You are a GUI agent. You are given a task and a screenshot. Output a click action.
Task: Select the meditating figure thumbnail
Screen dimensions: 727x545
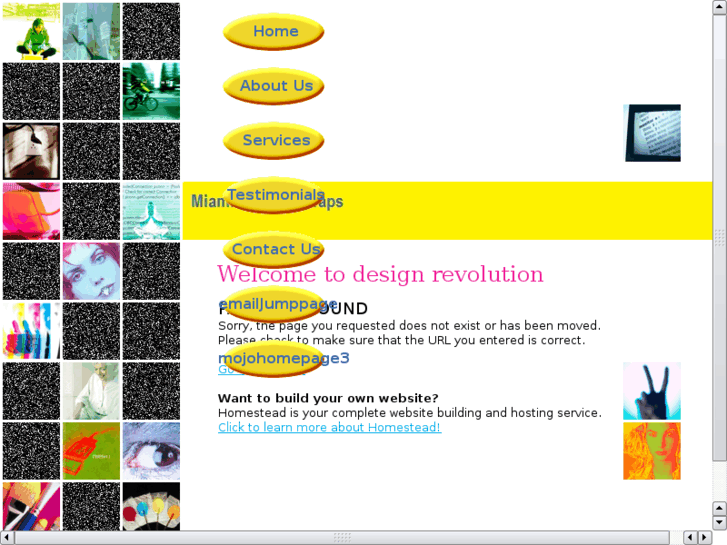(151, 211)
